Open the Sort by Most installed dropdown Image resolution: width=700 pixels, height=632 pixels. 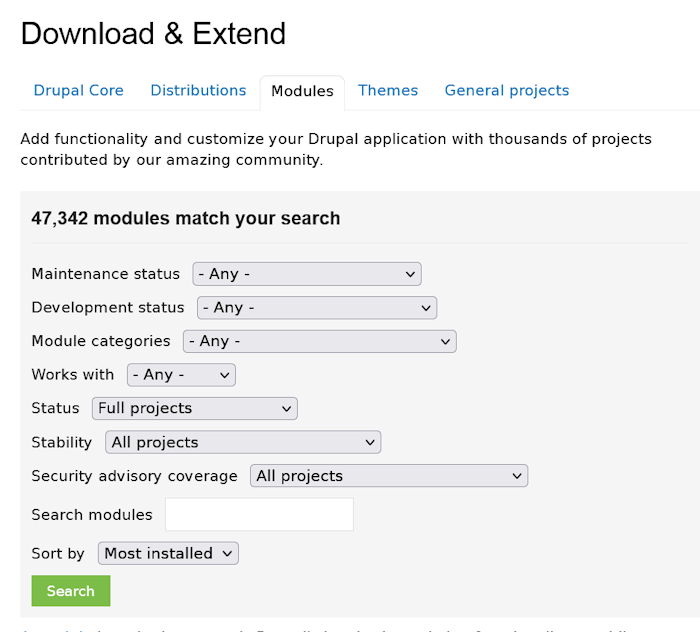coord(168,553)
